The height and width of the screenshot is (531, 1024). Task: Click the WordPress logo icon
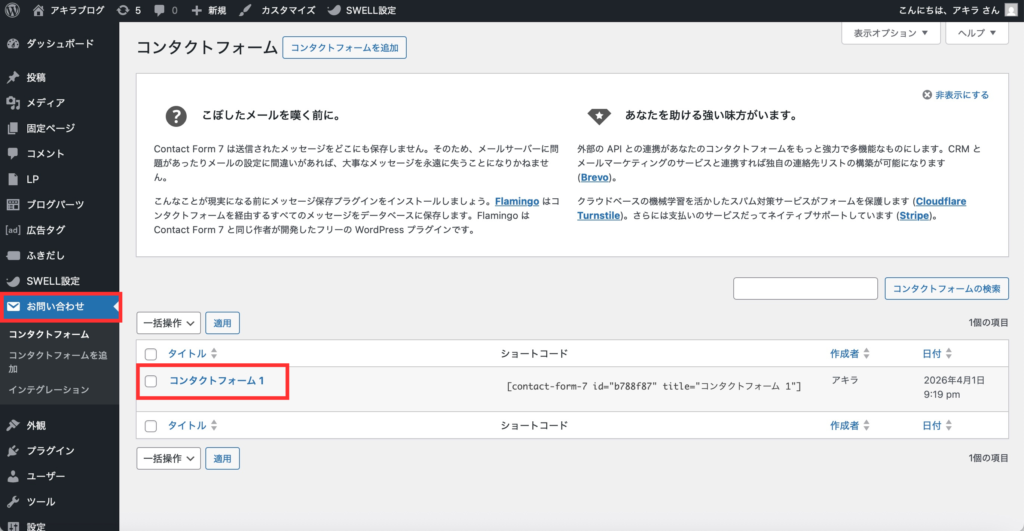(13, 10)
